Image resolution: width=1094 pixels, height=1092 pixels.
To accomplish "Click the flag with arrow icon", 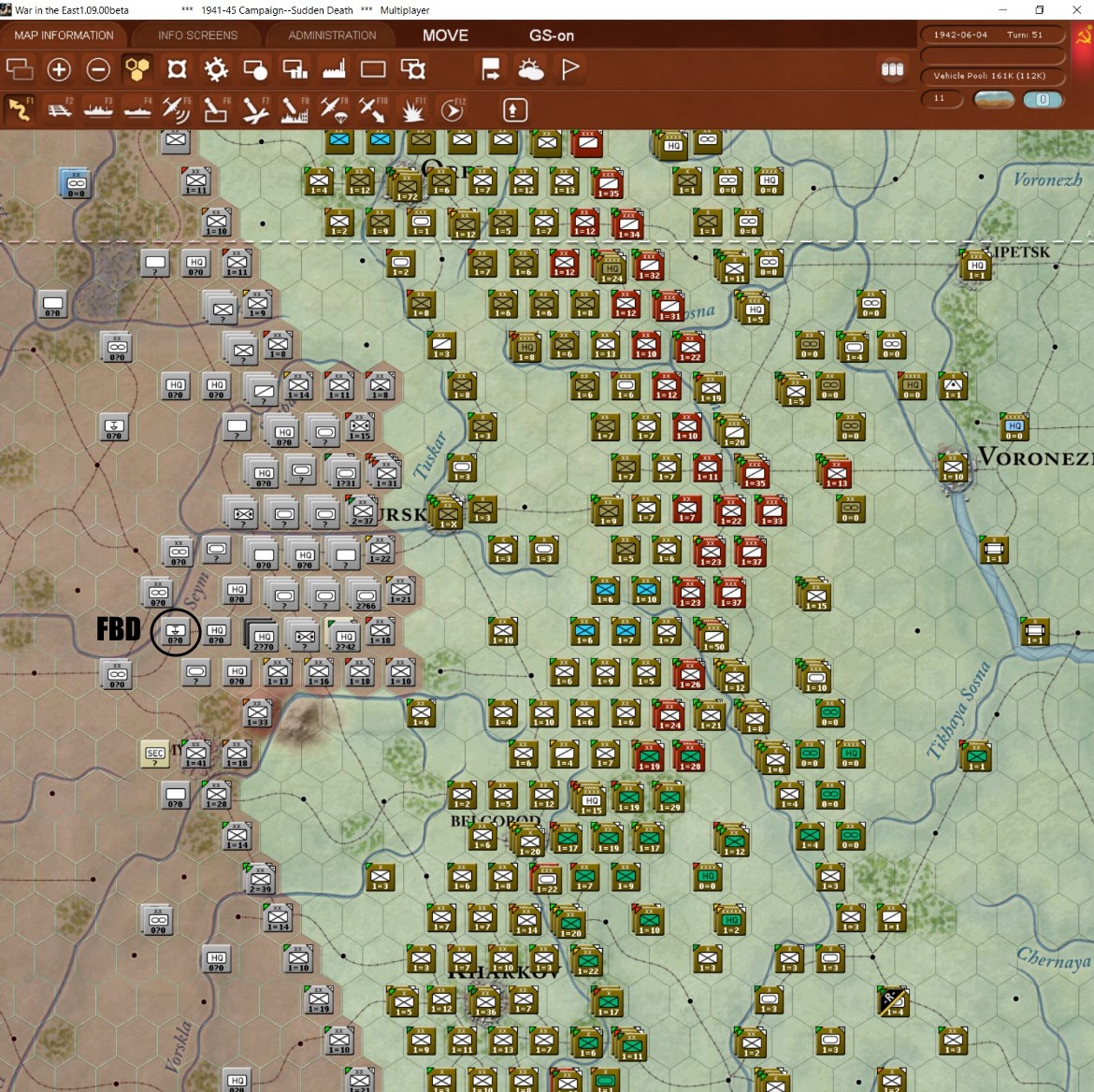I will 491,69.
